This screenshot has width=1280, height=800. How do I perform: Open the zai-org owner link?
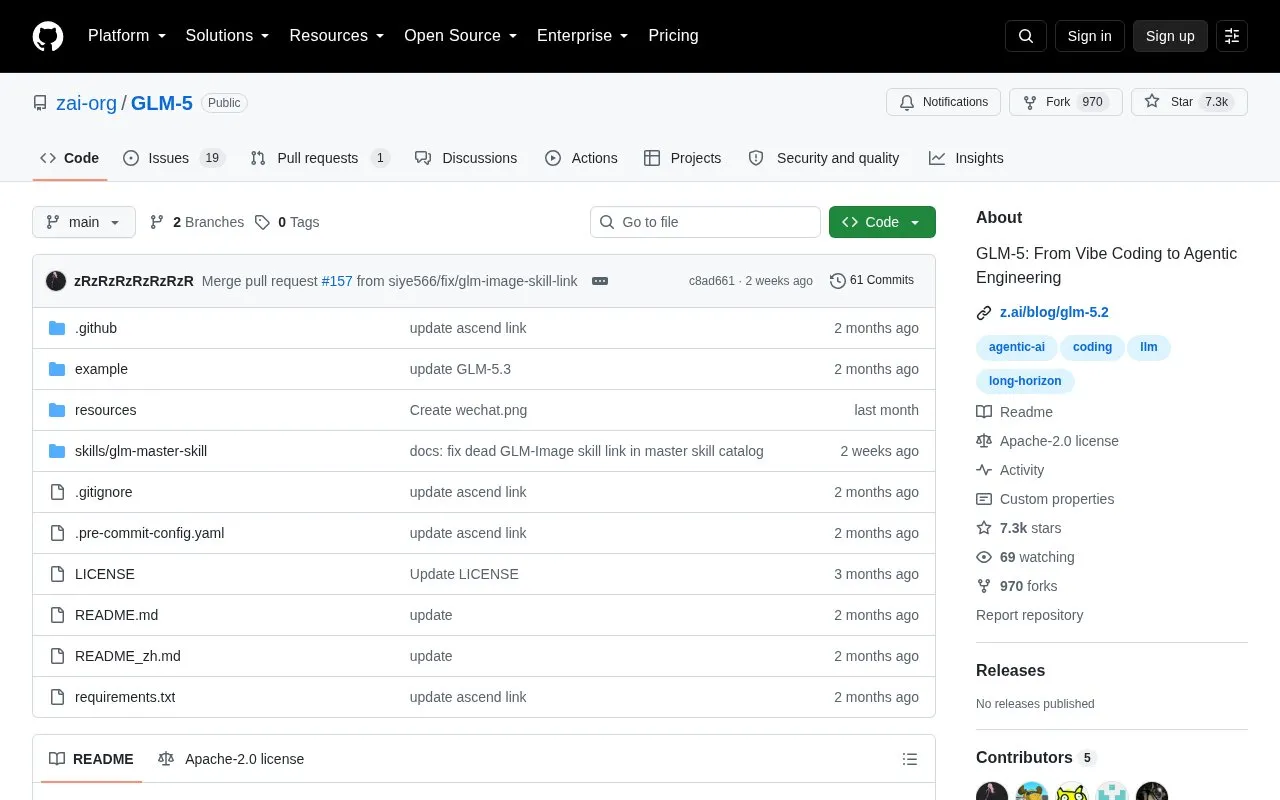coord(86,103)
